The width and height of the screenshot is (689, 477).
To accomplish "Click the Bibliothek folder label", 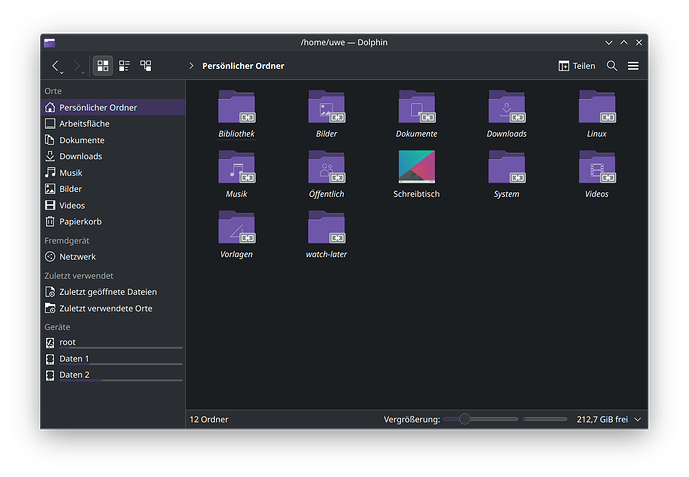I will point(236,134).
